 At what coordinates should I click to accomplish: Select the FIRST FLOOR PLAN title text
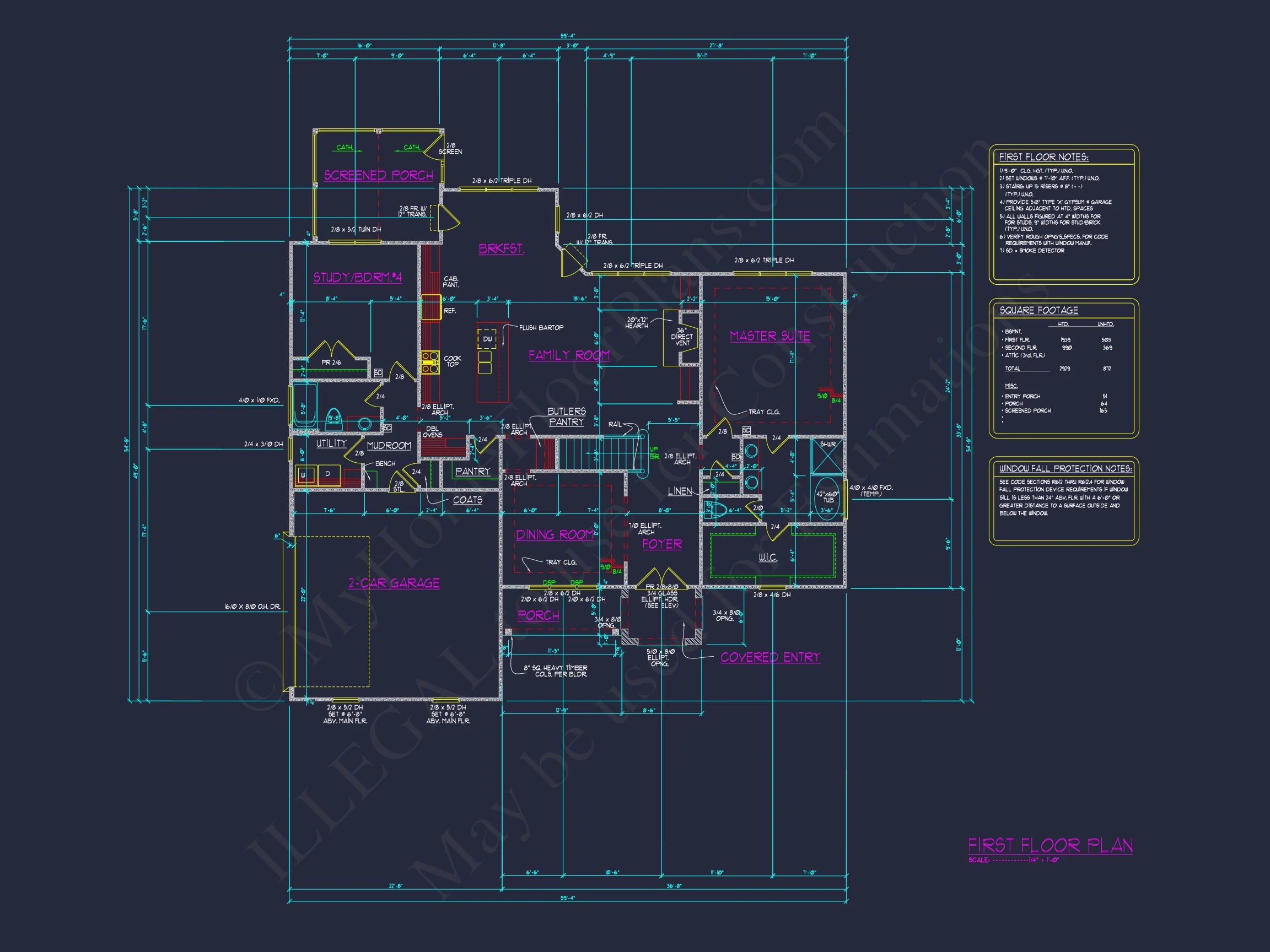tap(1050, 845)
